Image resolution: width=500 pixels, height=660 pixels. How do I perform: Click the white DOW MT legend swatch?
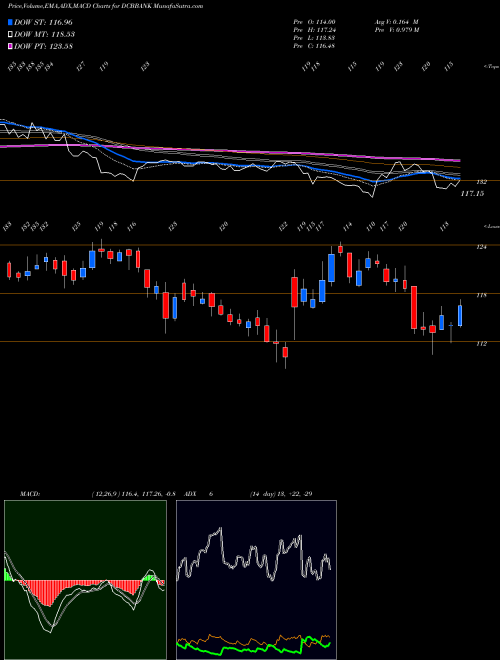point(10,34)
